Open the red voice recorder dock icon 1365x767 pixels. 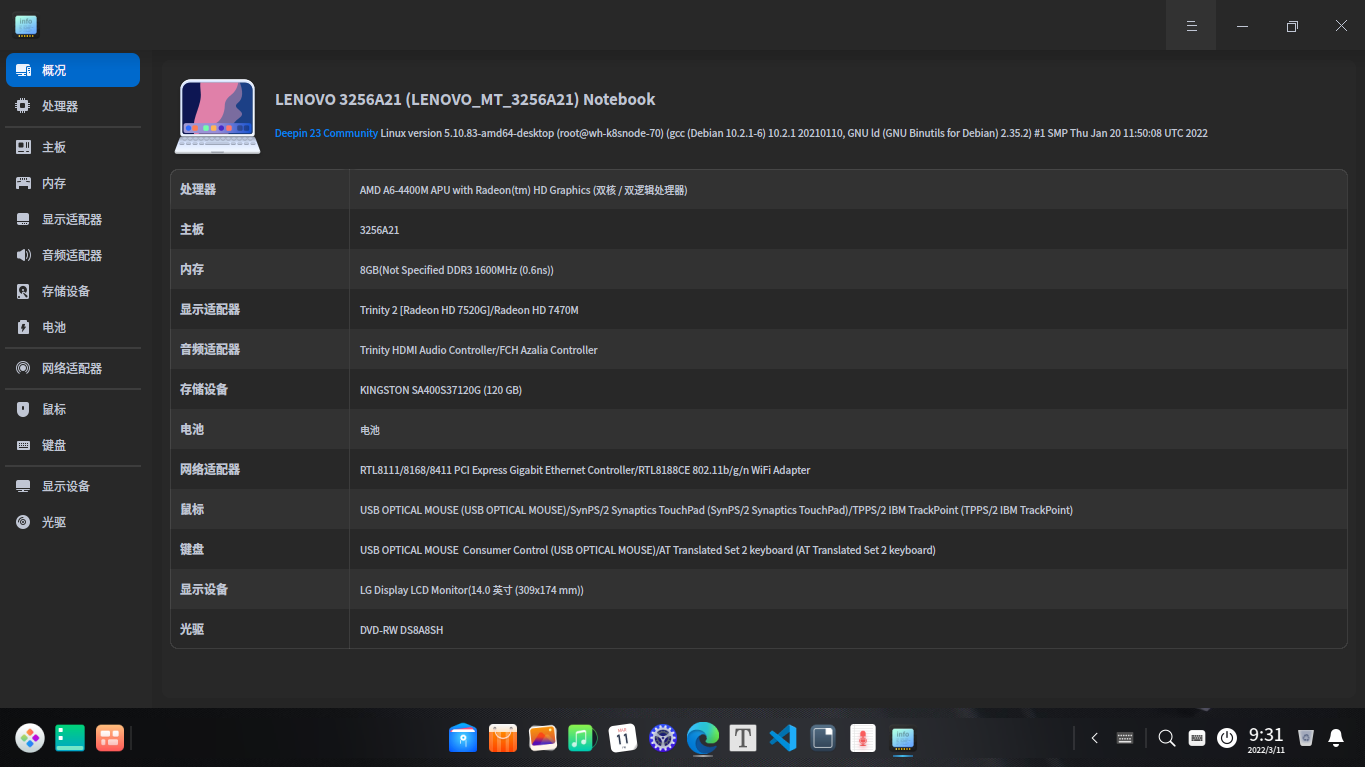coord(862,738)
